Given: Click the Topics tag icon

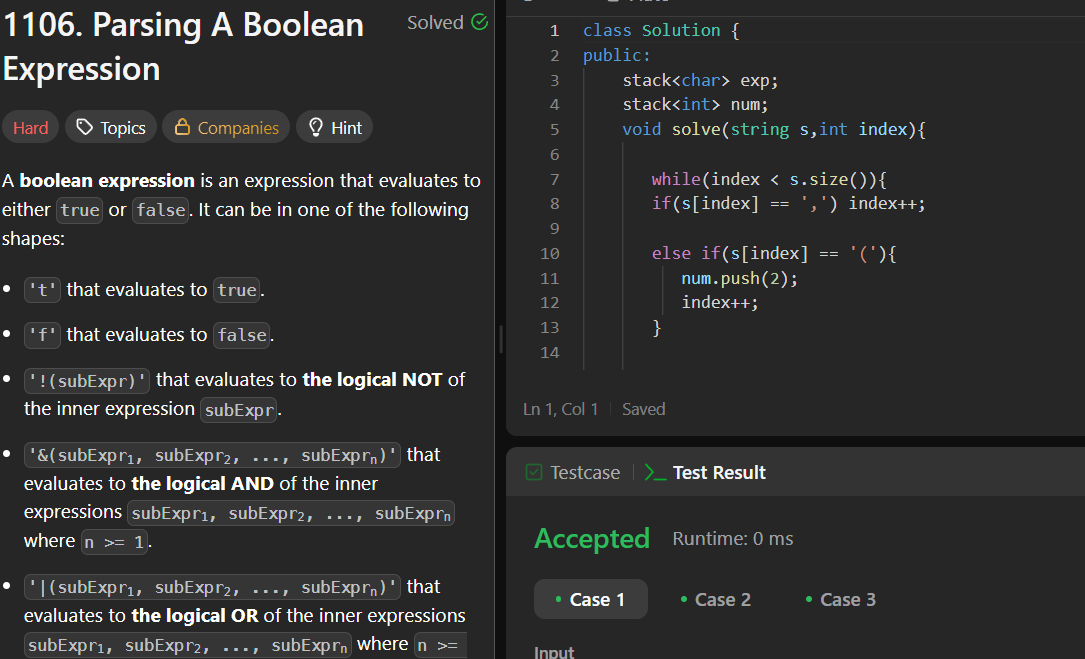Looking at the screenshot, I should 84,127.
